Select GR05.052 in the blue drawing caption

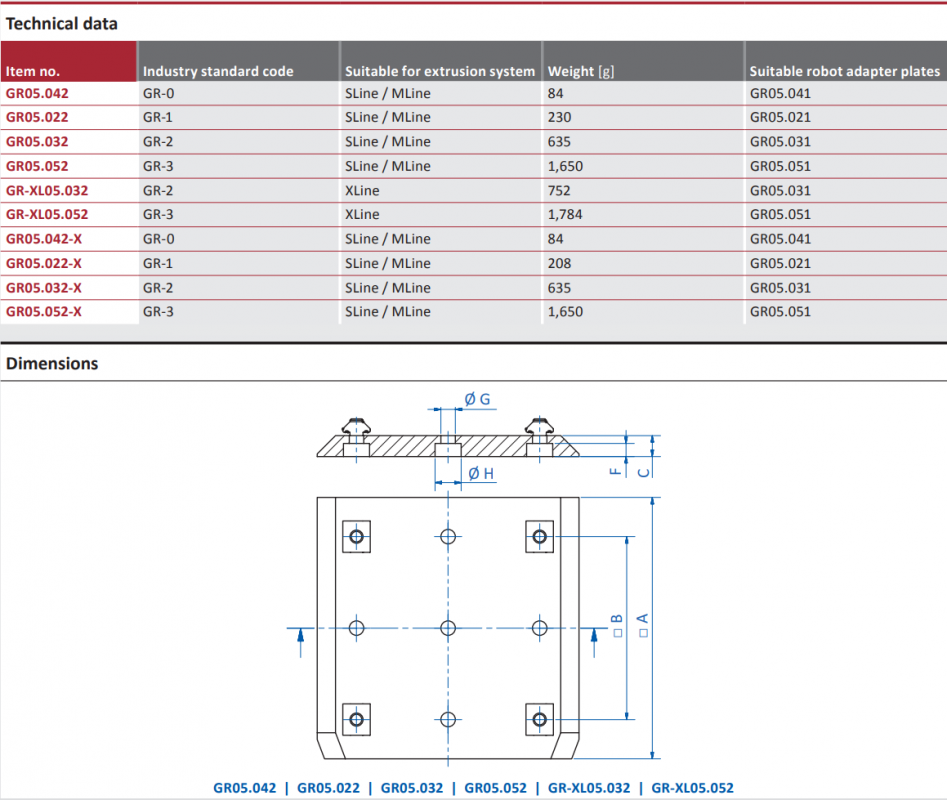coord(495,788)
